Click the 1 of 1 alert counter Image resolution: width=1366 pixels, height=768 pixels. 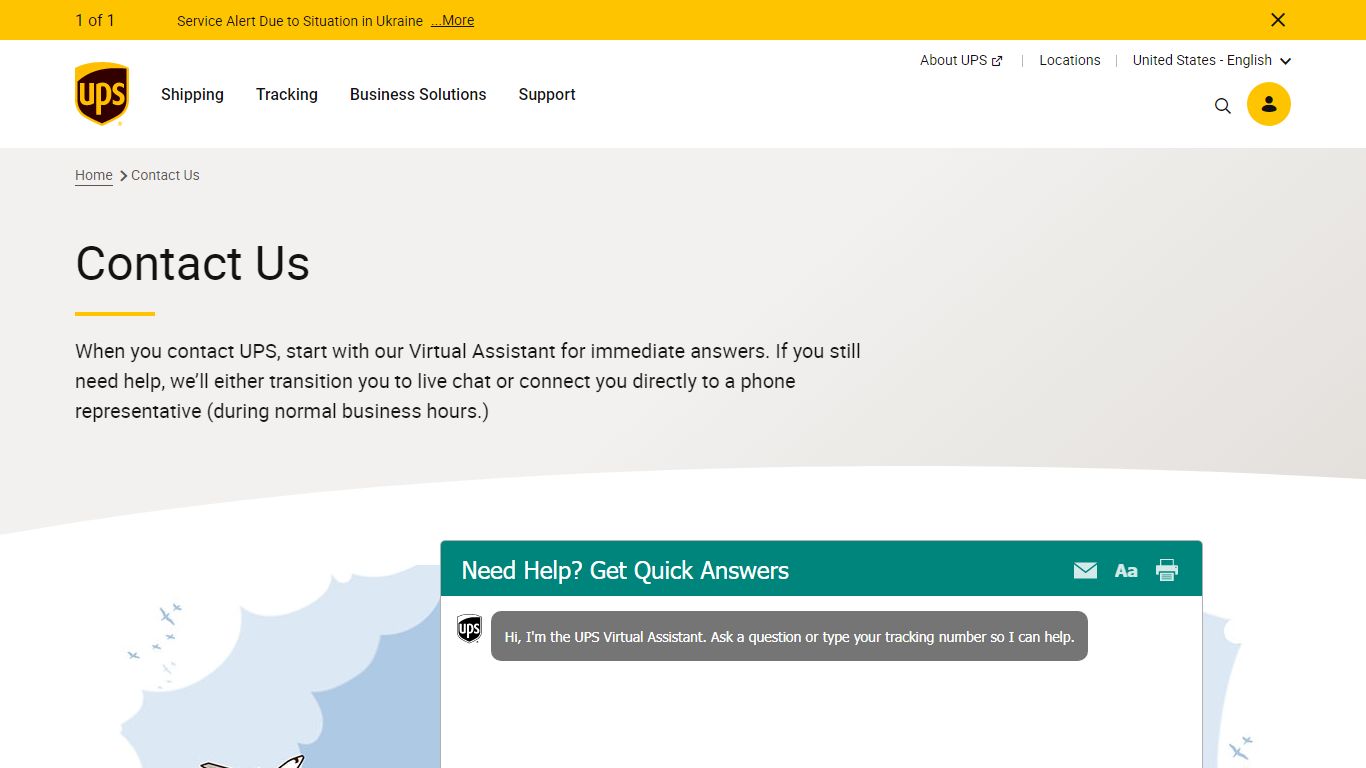[x=95, y=20]
